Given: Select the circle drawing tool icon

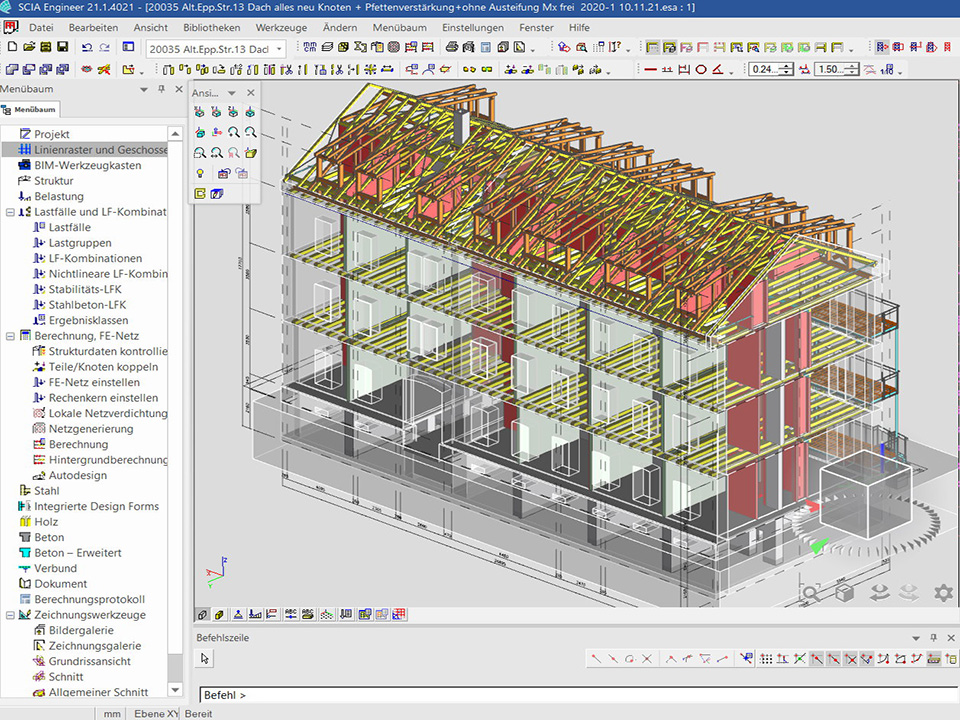Looking at the screenshot, I should pos(701,69).
